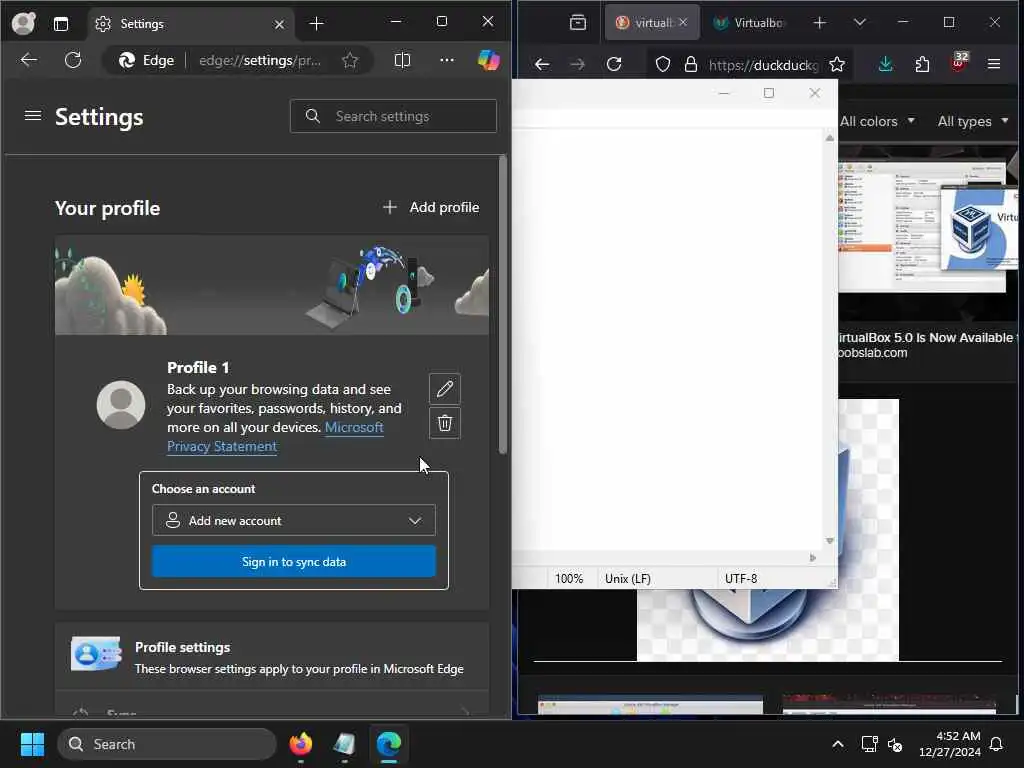
Task: Click Firefox back arrow
Action: click(x=542, y=64)
